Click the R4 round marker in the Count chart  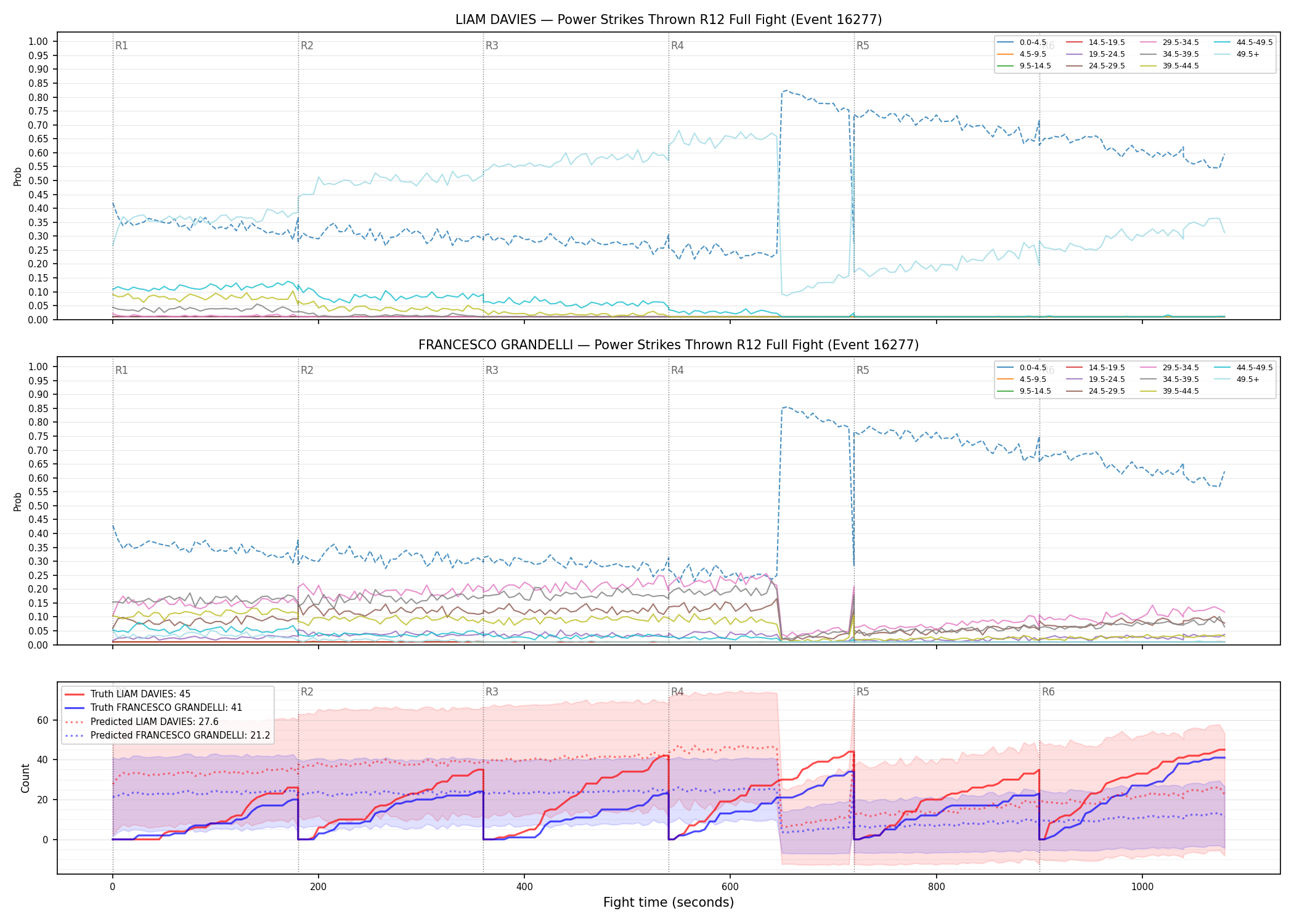[677, 692]
